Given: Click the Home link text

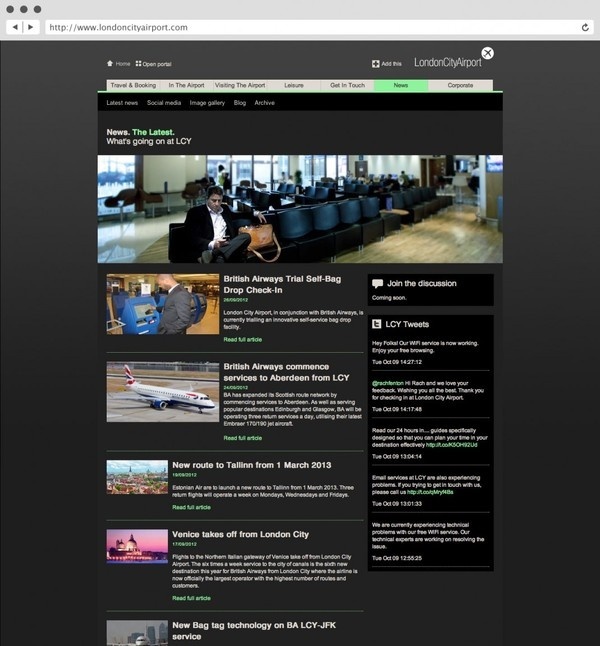Looking at the screenshot, I should click(x=123, y=64).
